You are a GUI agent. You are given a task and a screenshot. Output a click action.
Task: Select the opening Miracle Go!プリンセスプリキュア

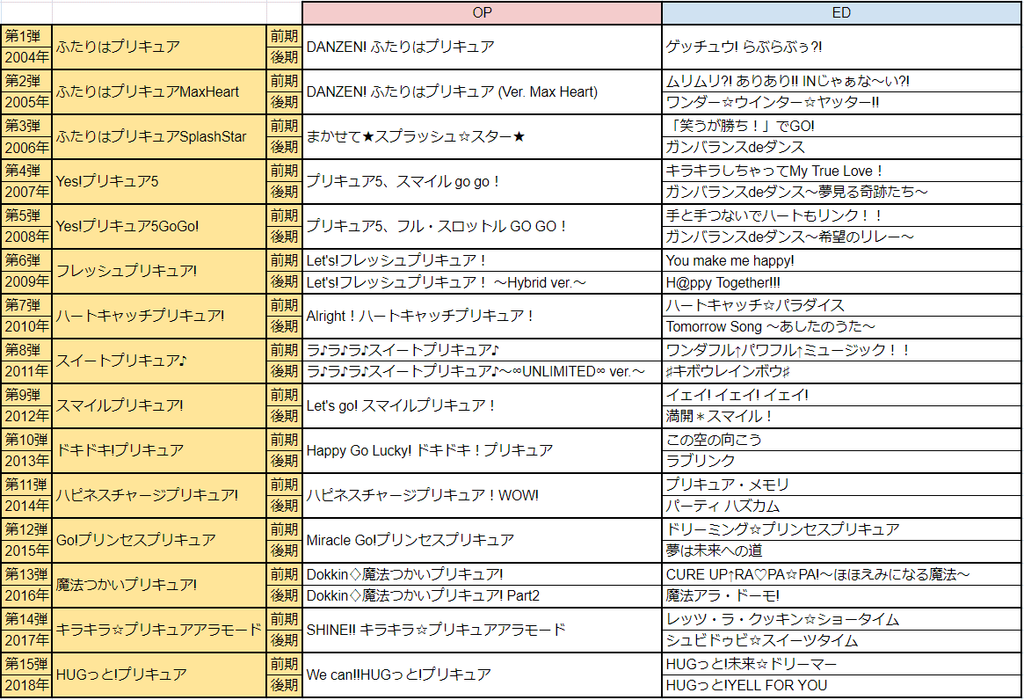point(482,541)
